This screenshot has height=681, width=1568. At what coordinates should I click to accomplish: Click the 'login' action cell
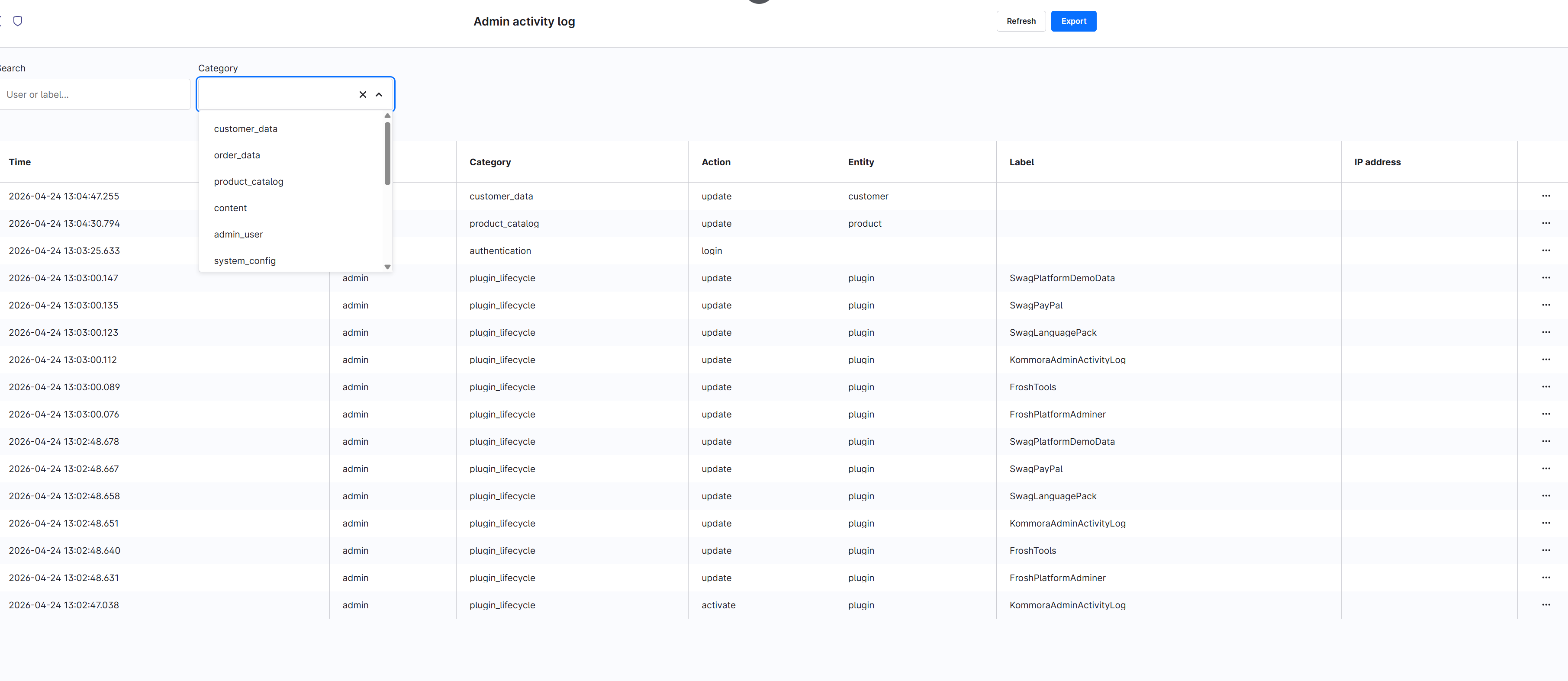pos(712,251)
